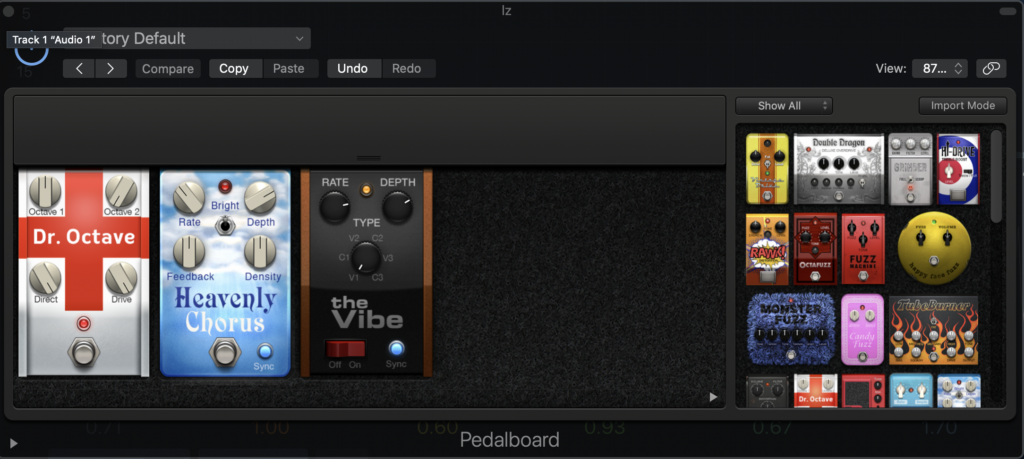Viewport: 1024px width, 459px height.
Task: Toggle Import Mode
Action: coord(963,106)
